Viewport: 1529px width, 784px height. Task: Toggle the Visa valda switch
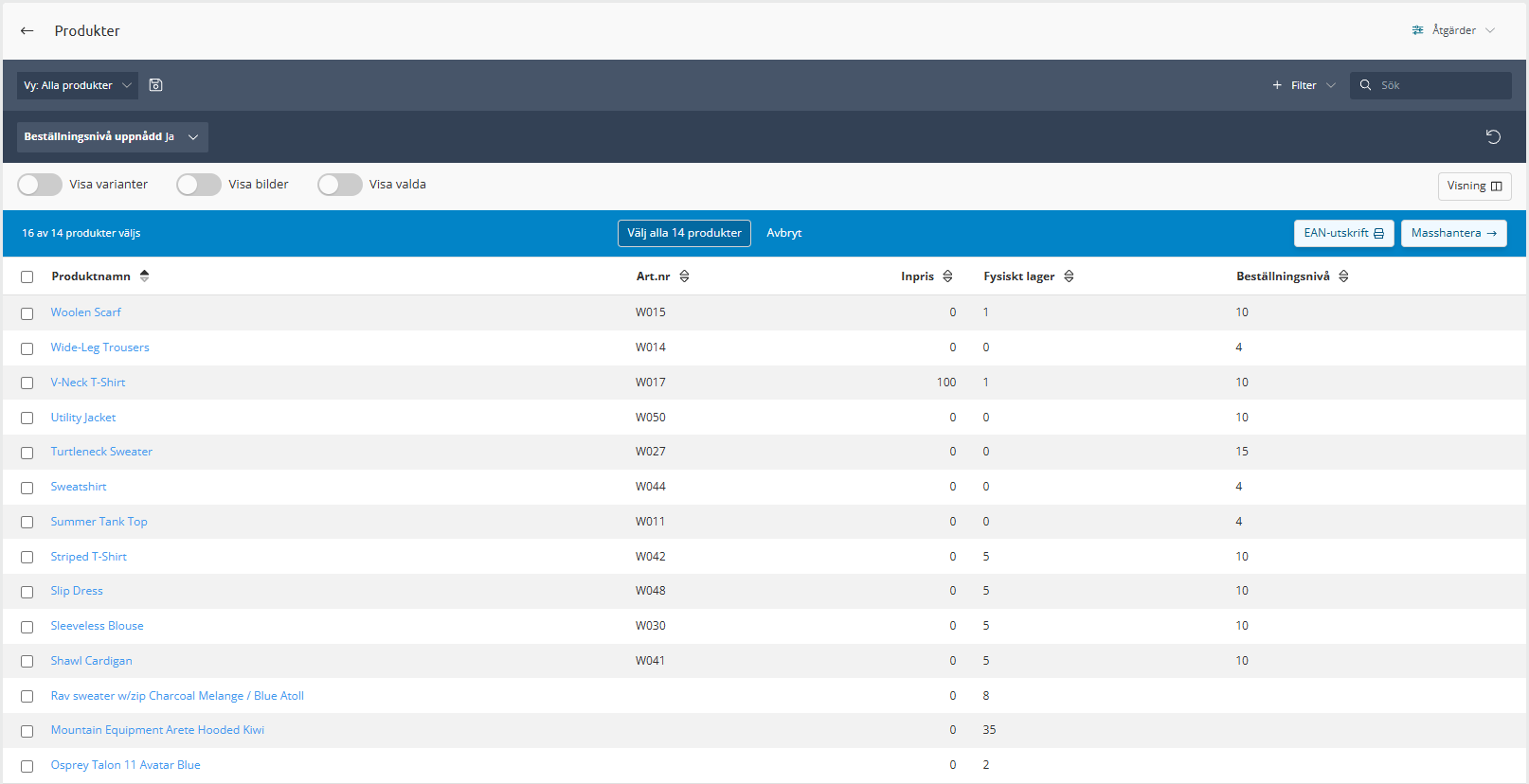tap(340, 185)
